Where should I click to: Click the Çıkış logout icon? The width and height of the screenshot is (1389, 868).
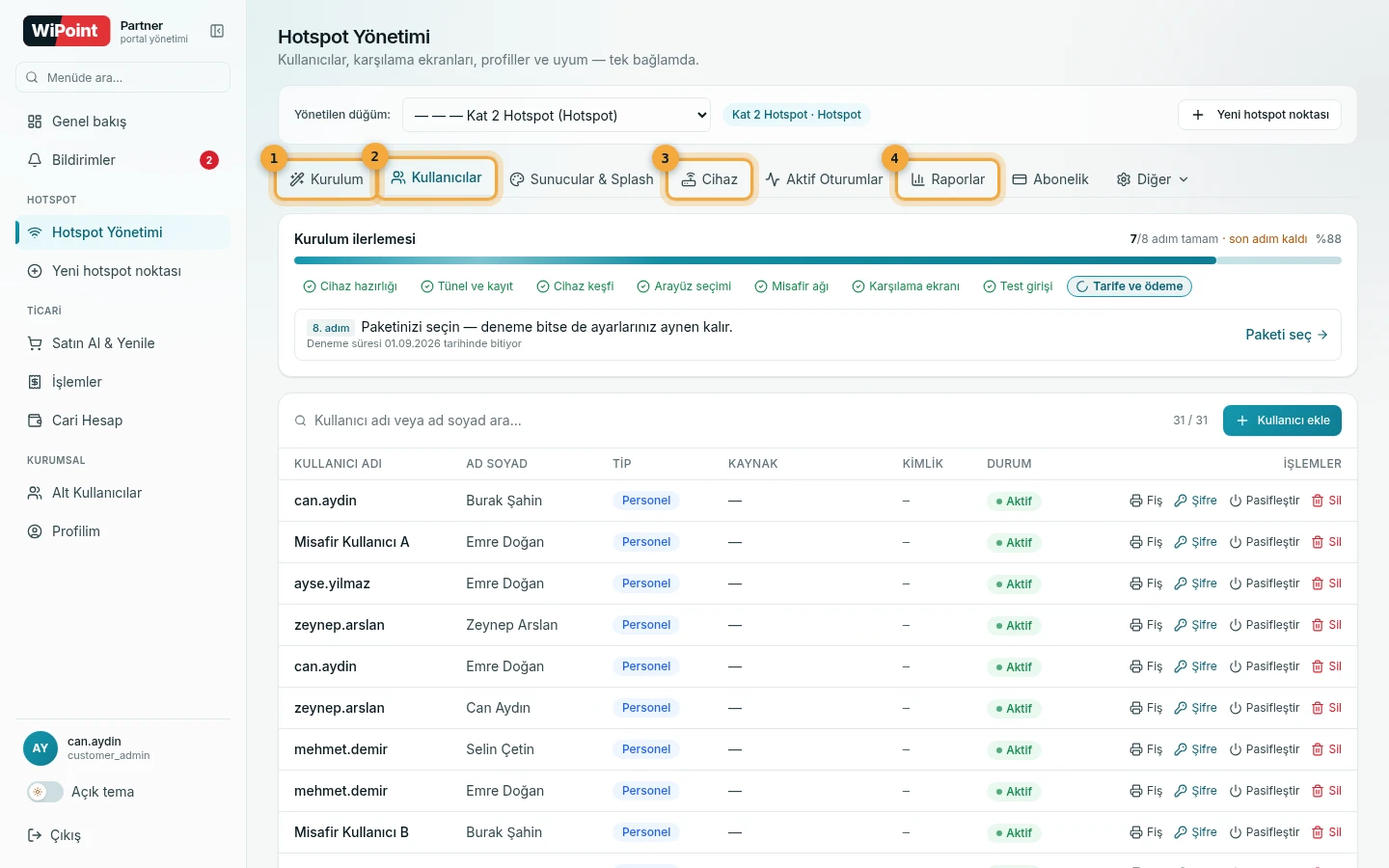coord(35,835)
